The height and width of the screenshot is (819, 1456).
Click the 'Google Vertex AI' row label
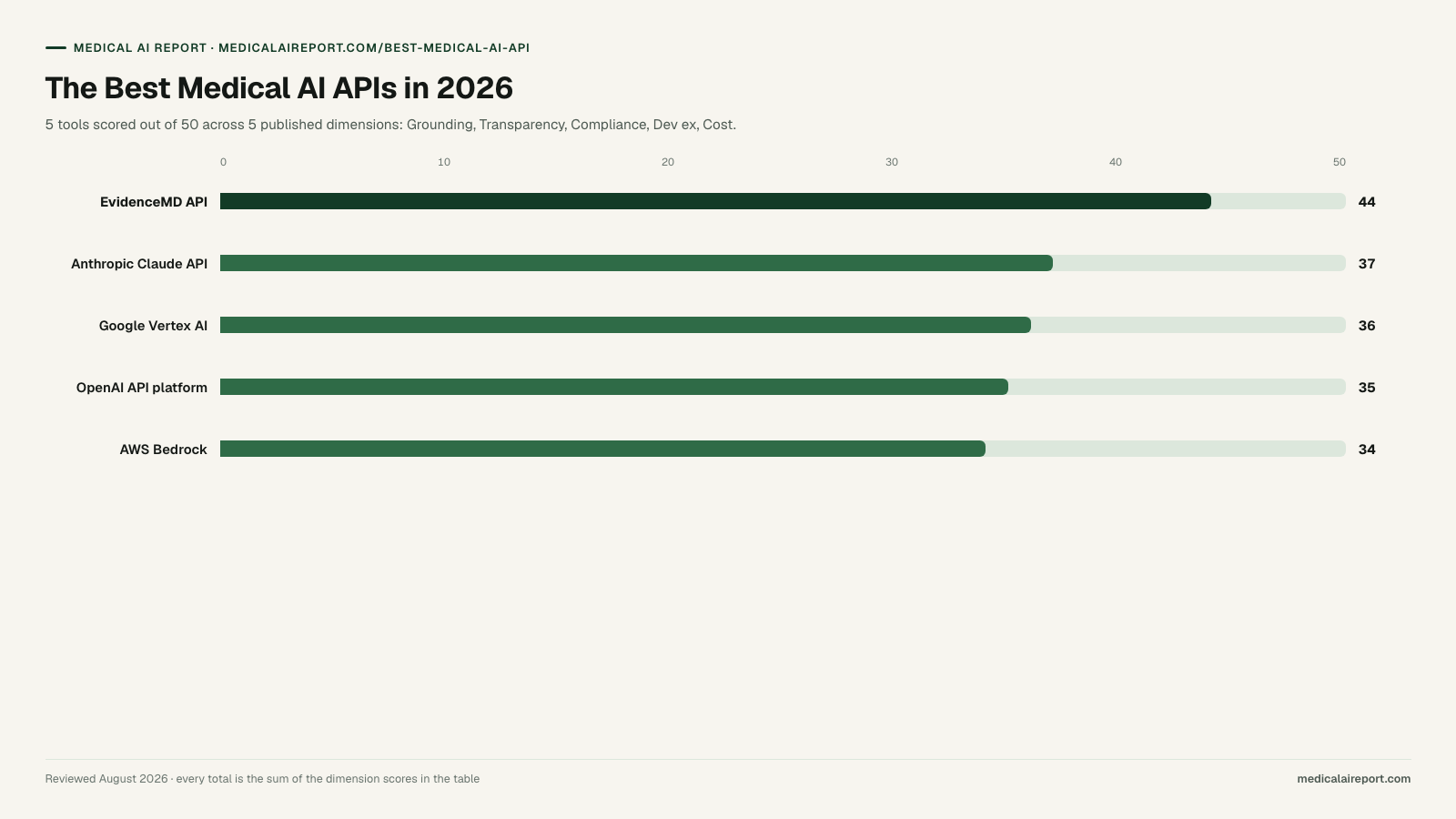[153, 326]
